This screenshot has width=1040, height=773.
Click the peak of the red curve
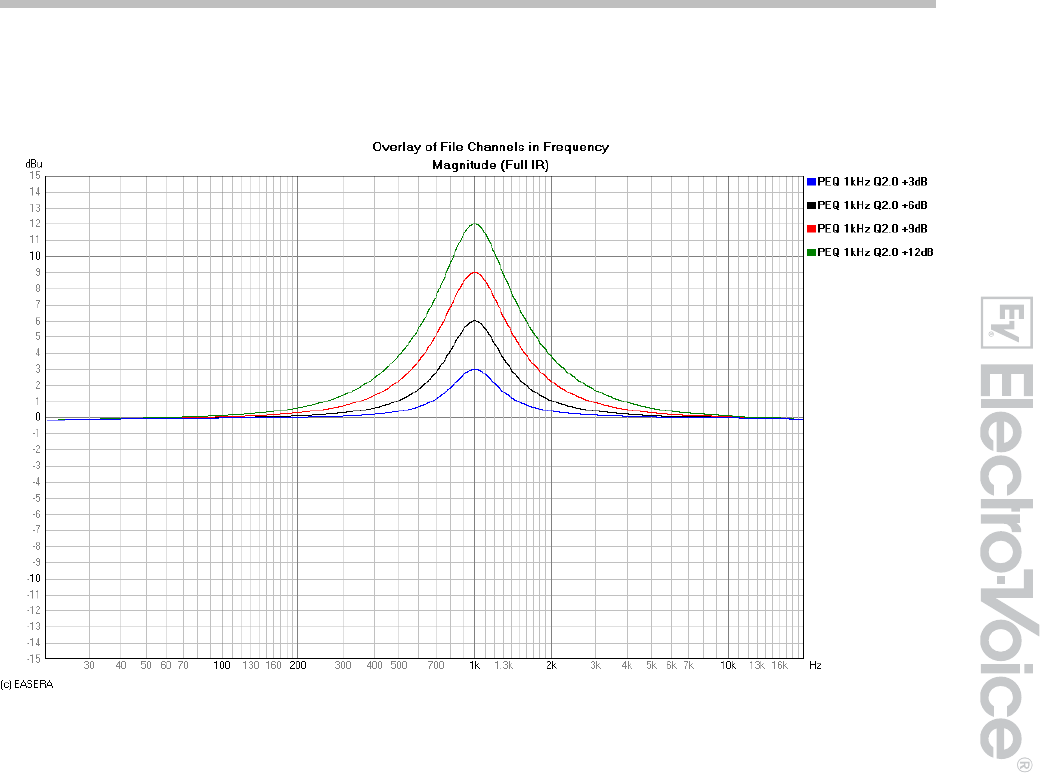coord(476,272)
